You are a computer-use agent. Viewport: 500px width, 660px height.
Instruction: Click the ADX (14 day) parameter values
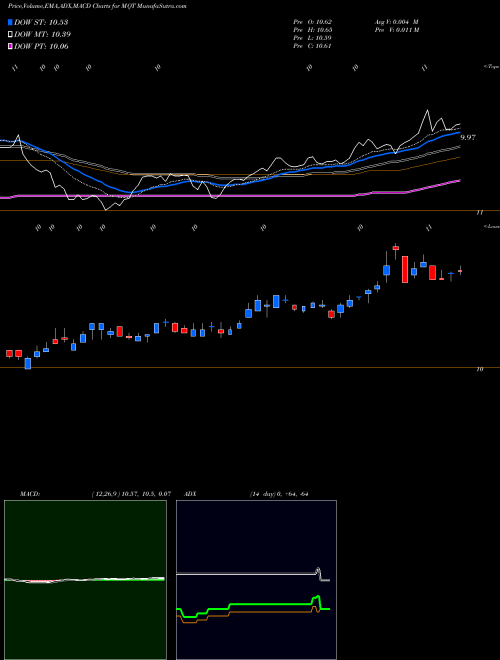(x=280, y=494)
